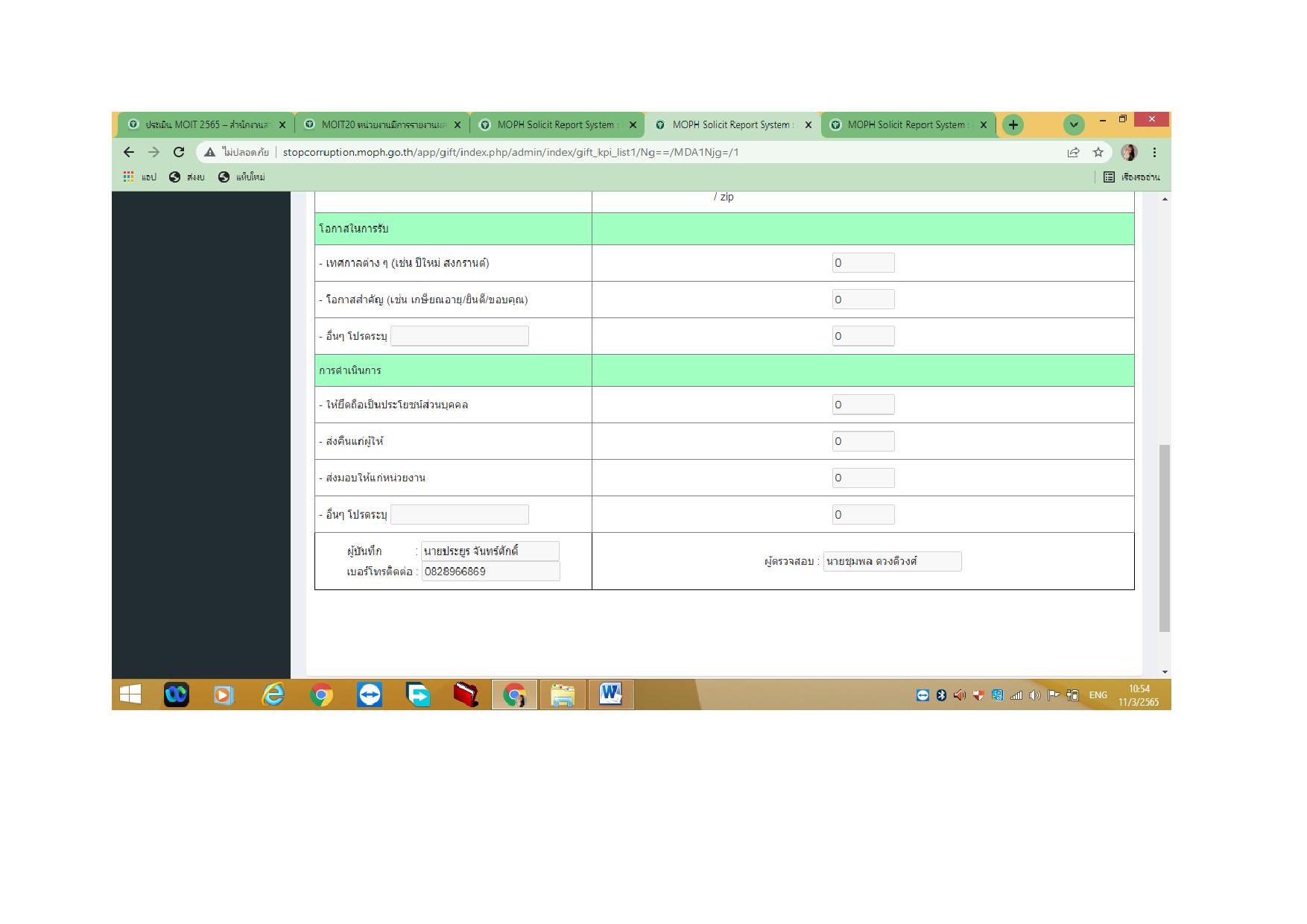
Task: Open the clock showing 10:54
Action: tap(1139, 695)
